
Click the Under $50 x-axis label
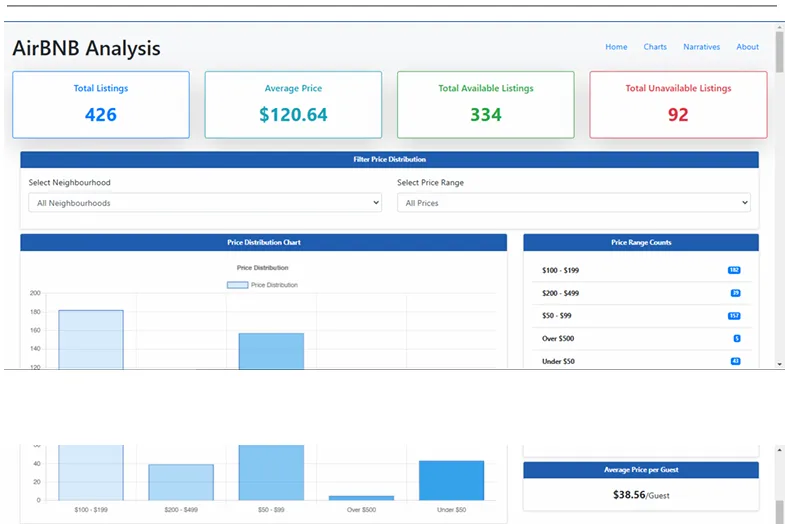(451, 509)
